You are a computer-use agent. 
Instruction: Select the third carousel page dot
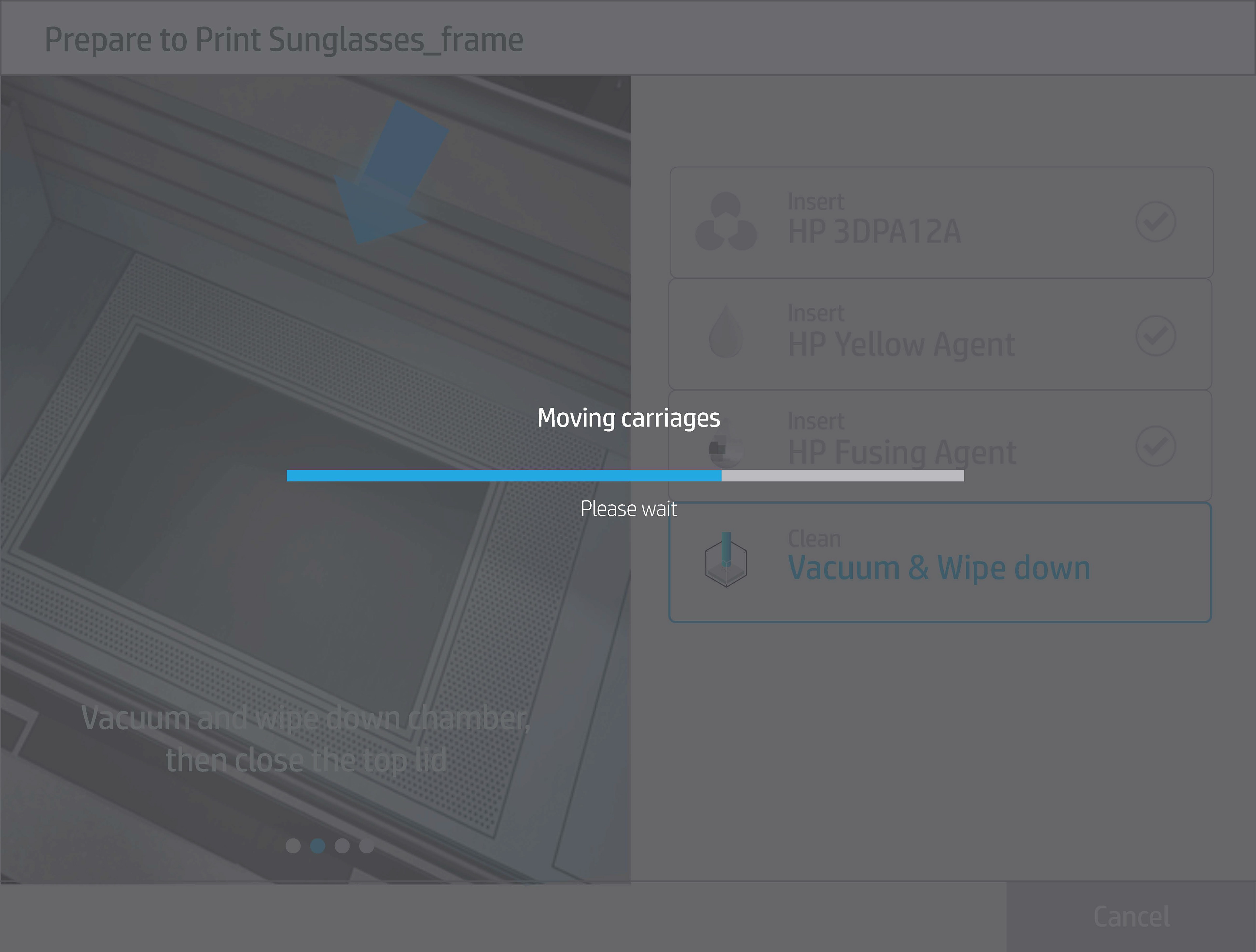click(x=342, y=846)
